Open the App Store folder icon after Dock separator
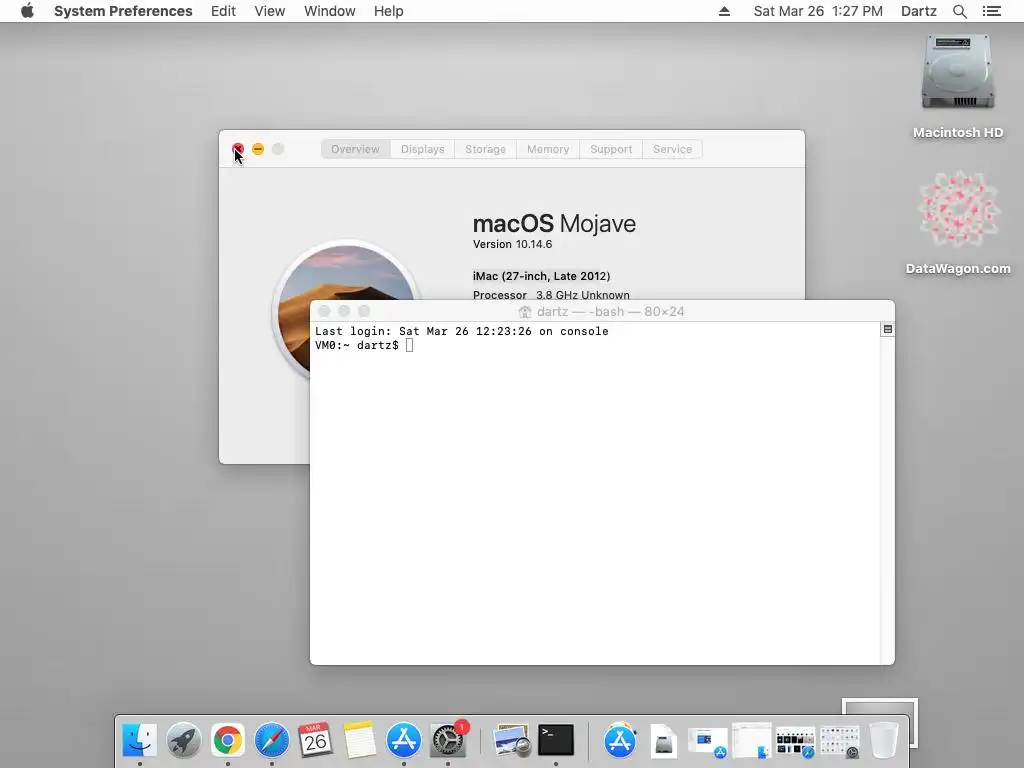Screen dimensions: 1024x768 point(620,740)
